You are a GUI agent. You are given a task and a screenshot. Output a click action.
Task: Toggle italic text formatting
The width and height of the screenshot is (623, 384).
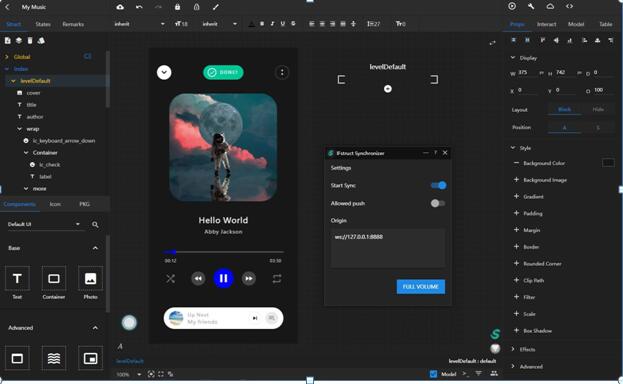272,24
